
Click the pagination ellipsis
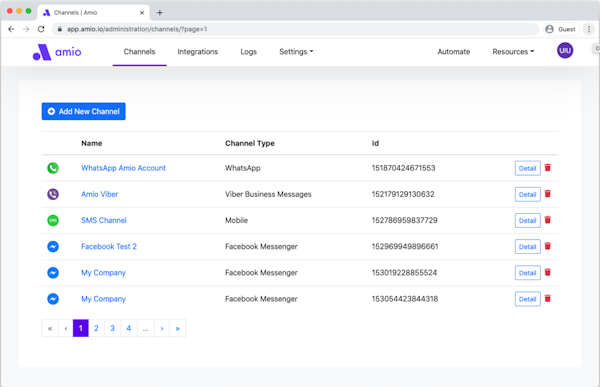coord(145,328)
